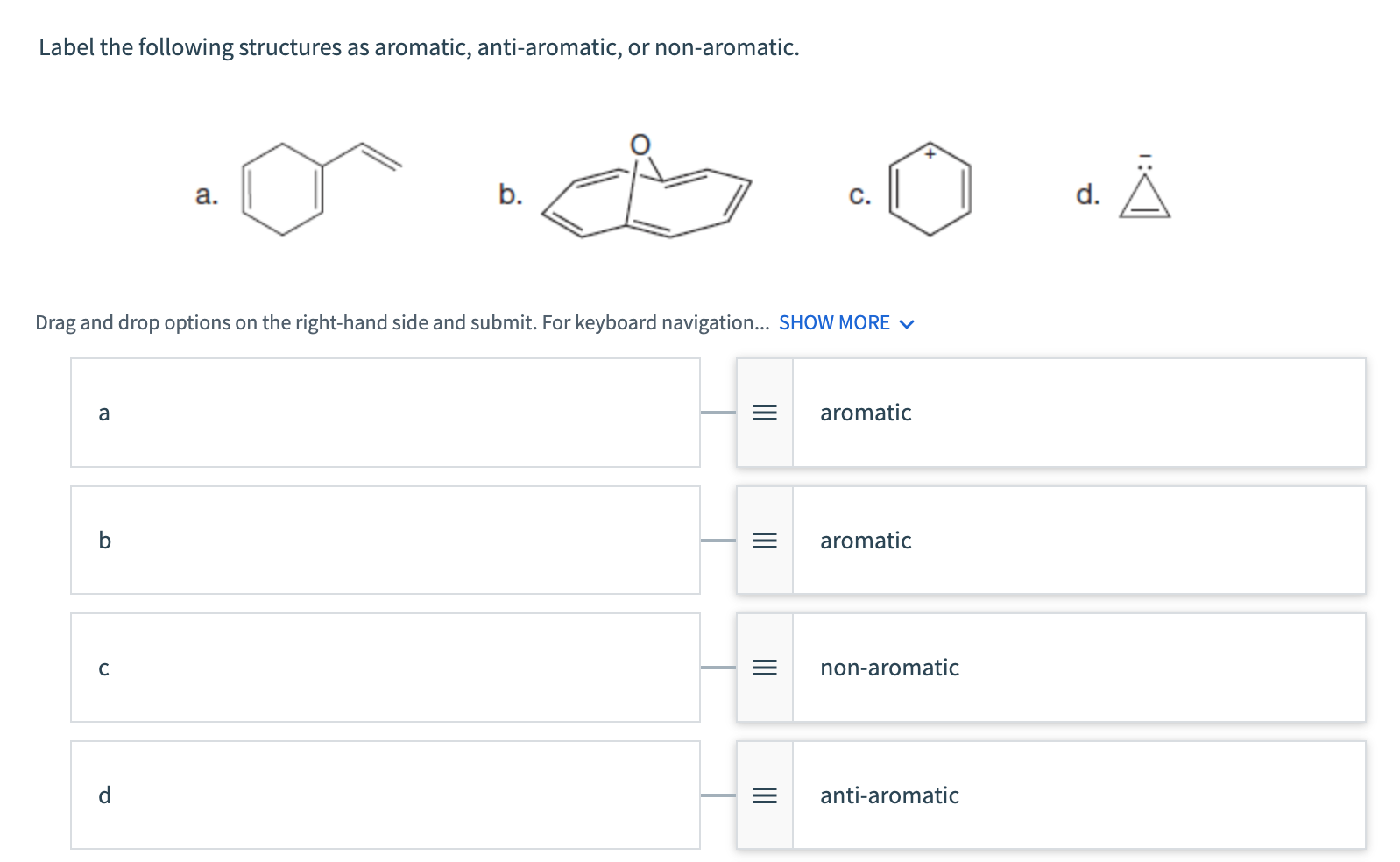1400x862 pixels.
Task: Click the drag handle beside anti-aromatic option
Action: tap(765, 795)
